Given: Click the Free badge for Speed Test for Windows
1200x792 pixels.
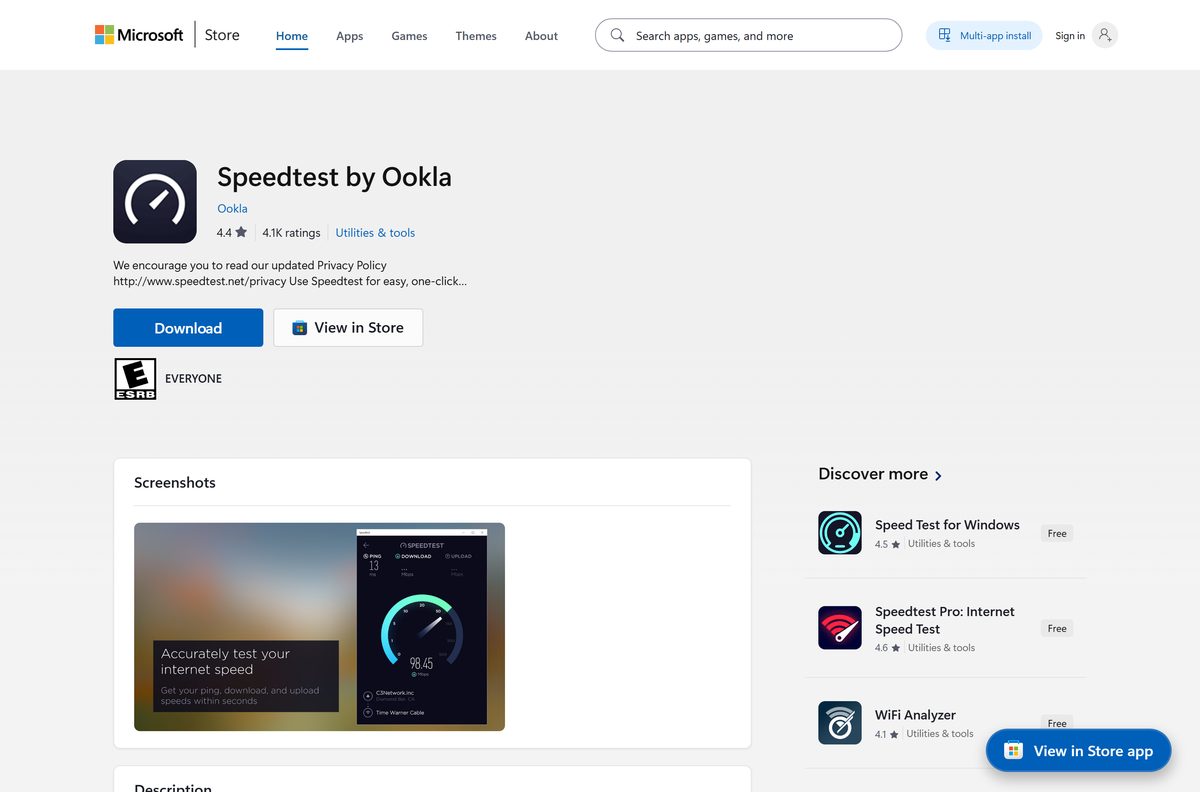Looking at the screenshot, I should coord(1057,533).
